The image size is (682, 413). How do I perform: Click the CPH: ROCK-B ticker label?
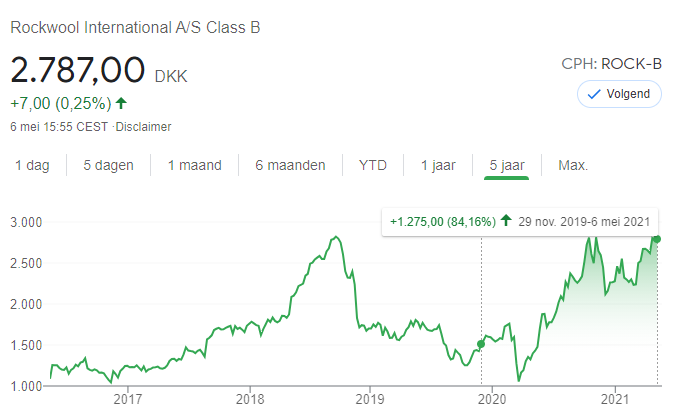pyautogui.click(x=611, y=64)
